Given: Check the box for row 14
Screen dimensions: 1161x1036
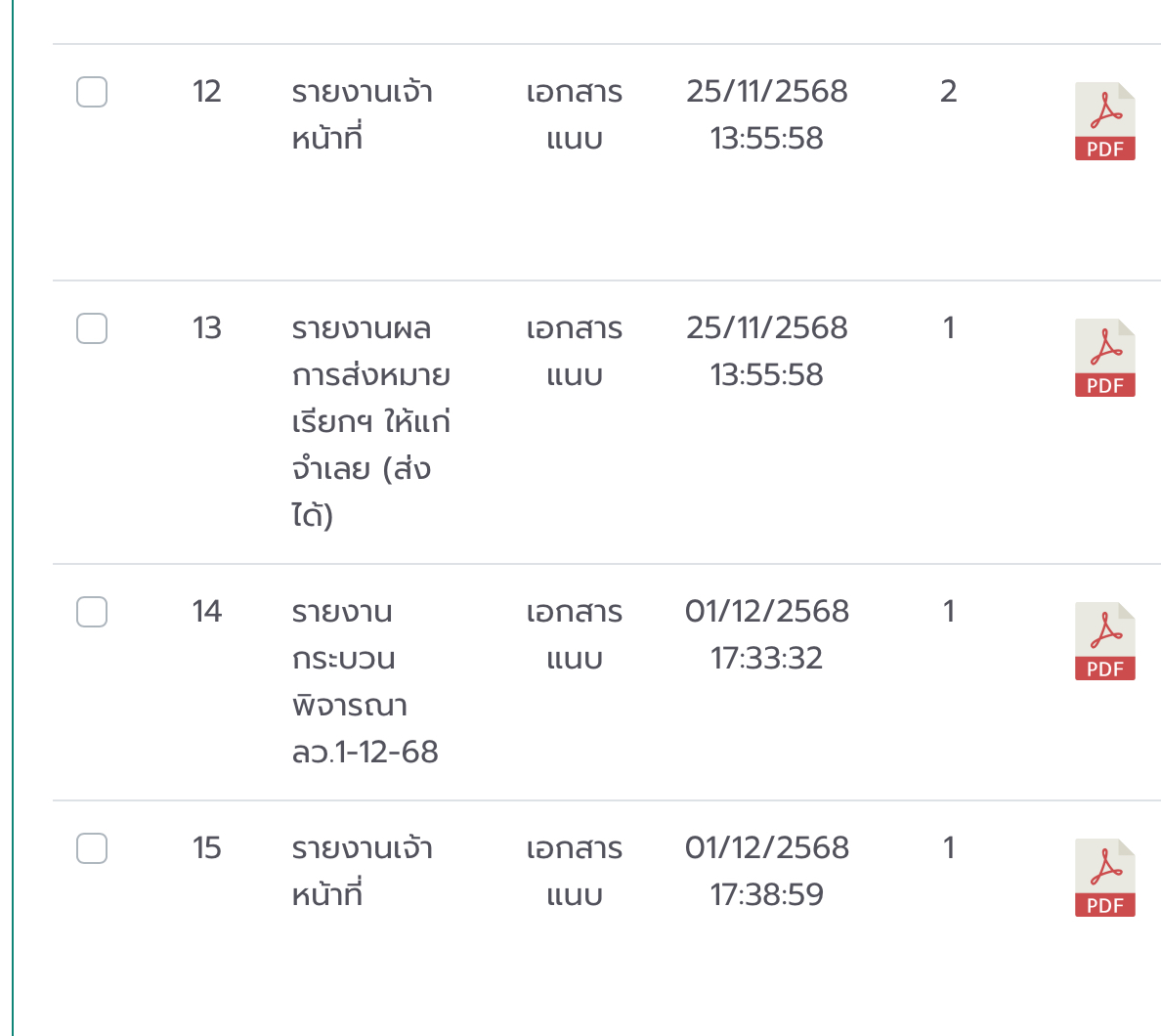Looking at the screenshot, I should point(92,612).
